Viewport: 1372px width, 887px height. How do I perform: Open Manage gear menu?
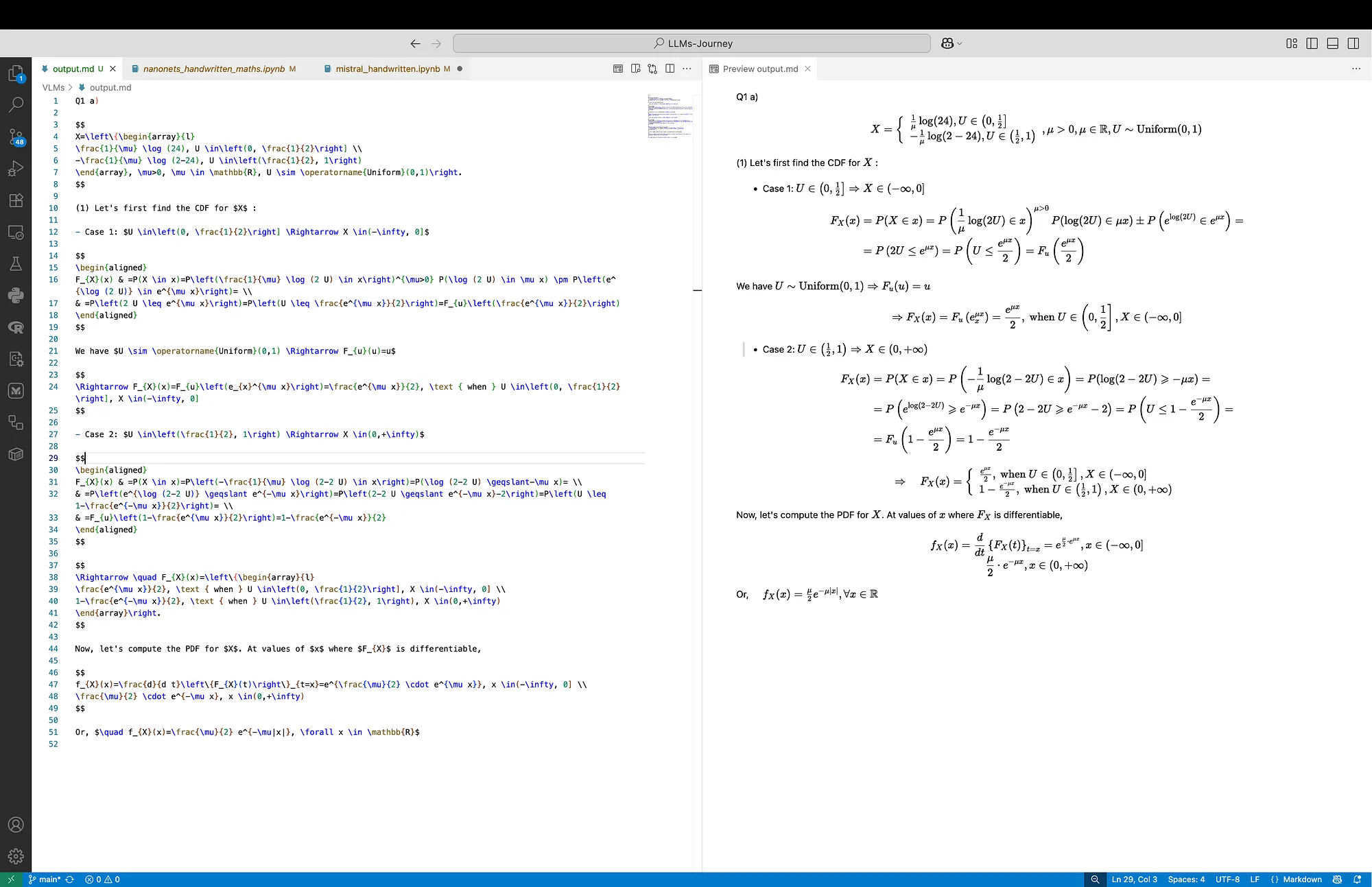pos(16,856)
